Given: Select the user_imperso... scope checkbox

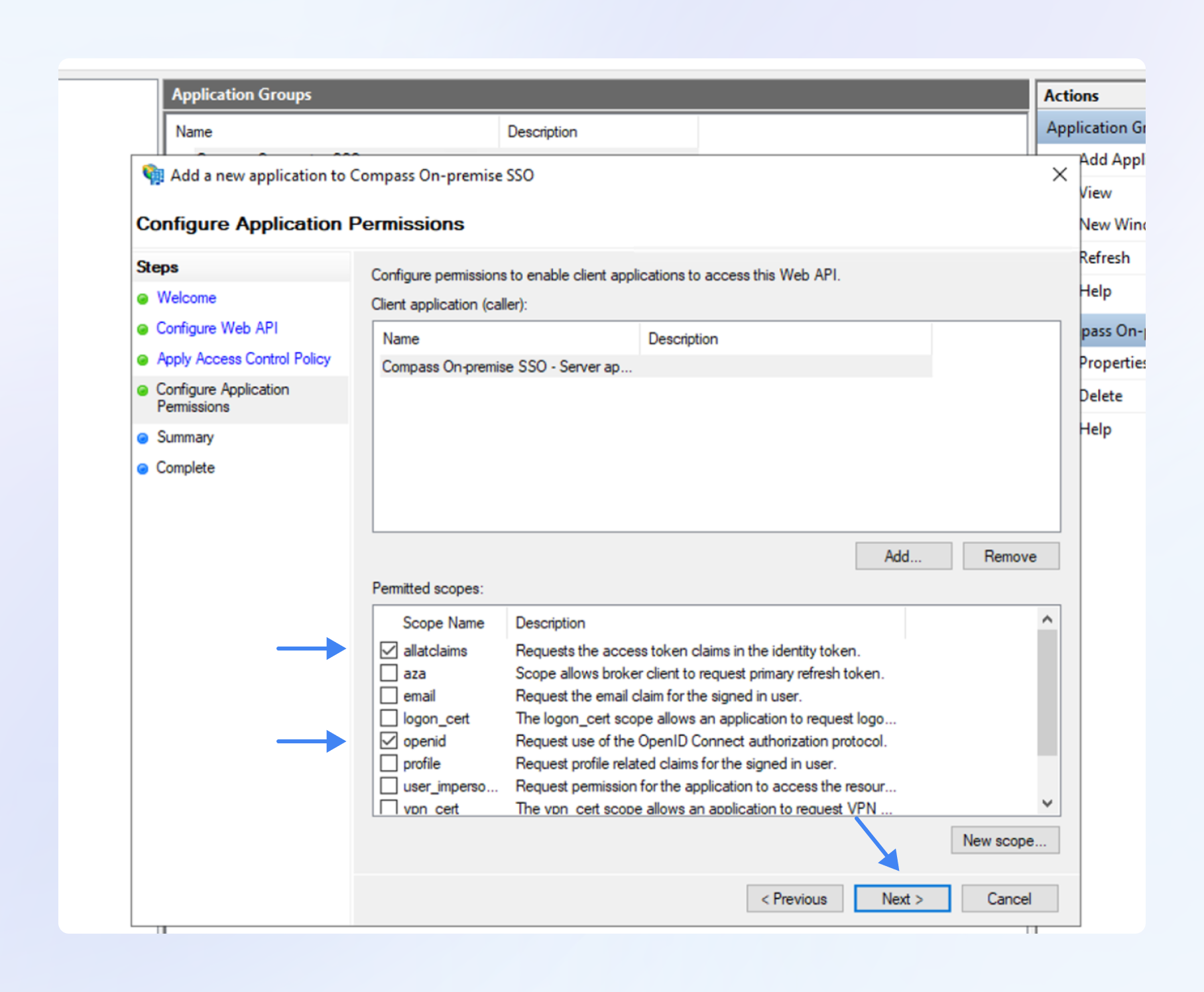Looking at the screenshot, I should [389, 786].
